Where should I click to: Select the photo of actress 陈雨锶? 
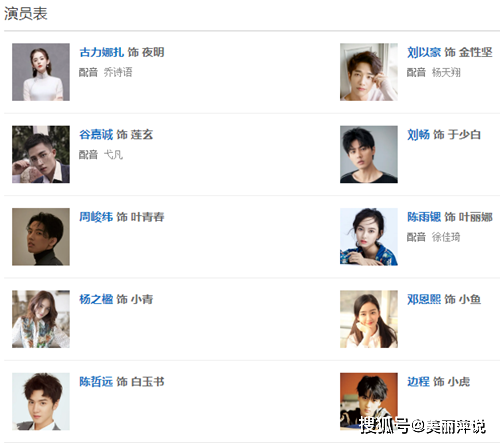click(x=369, y=237)
